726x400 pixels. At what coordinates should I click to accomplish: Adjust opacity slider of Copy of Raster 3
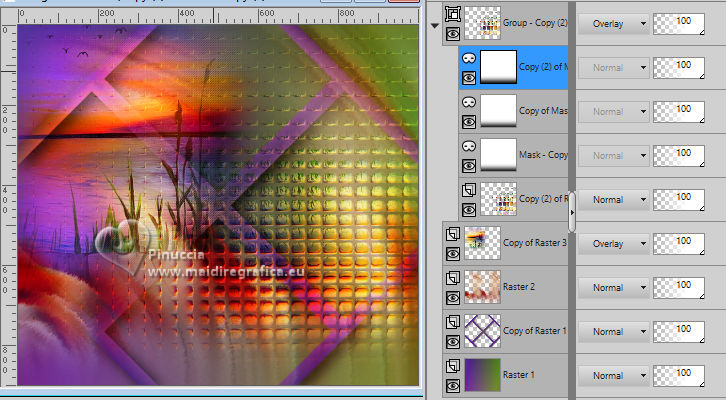pos(679,244)
